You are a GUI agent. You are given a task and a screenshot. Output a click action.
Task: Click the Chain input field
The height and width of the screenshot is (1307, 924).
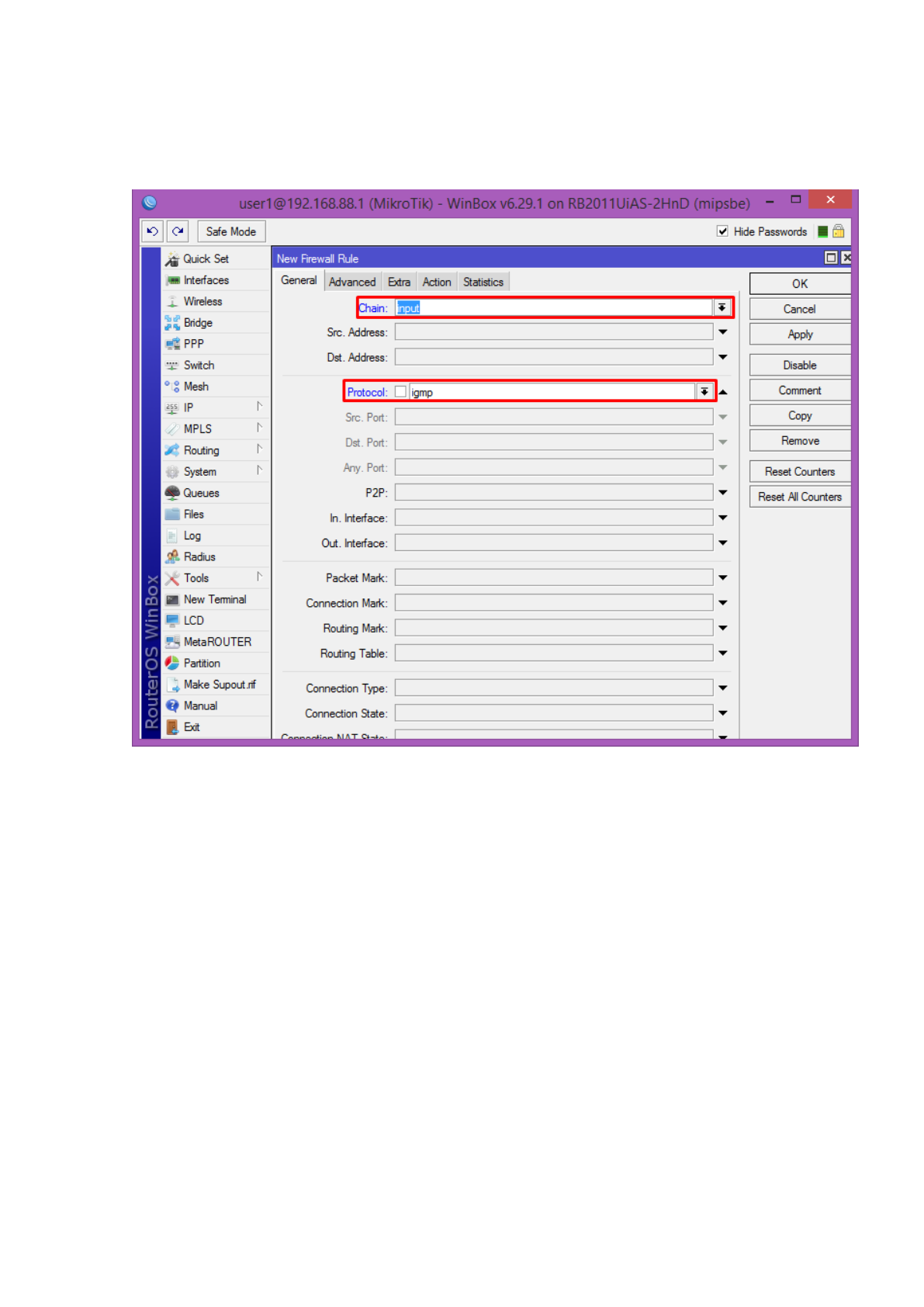tap(554, 308)
